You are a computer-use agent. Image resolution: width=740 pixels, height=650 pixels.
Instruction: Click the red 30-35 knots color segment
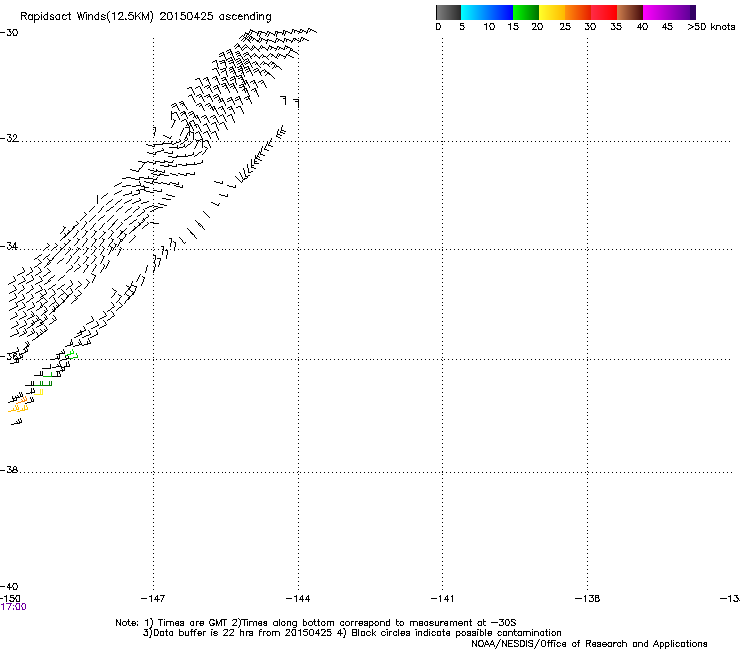click(604, 12)
